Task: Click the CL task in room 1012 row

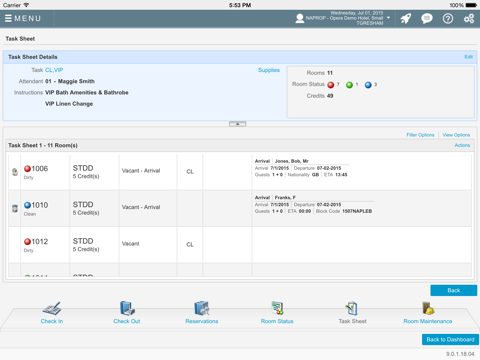Action: [190, 245]
